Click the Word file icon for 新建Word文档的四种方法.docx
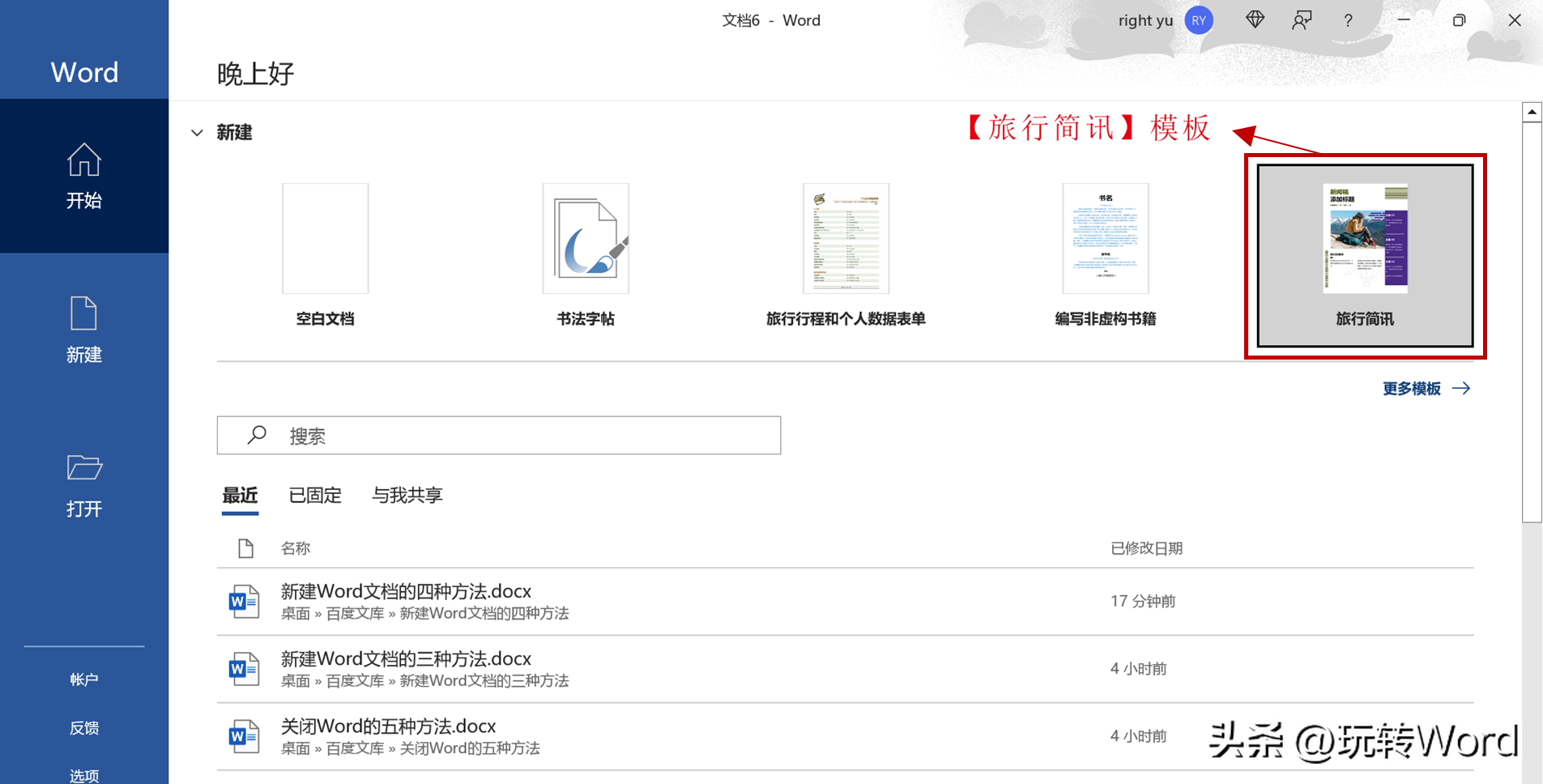The width and height of the screenshot is (1543, 784). [243, 602]
